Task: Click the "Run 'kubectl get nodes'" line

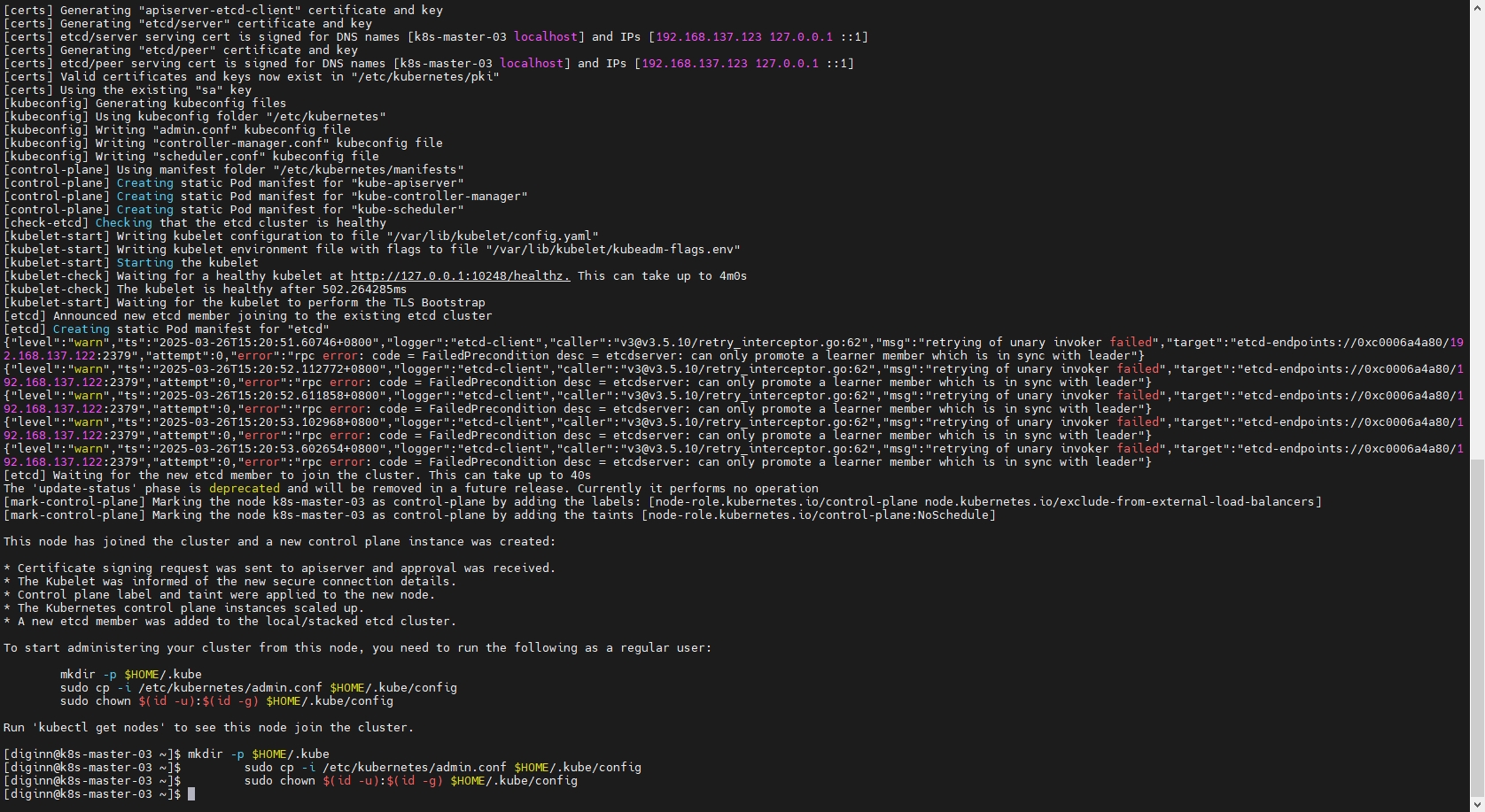Action: click(208, 728)
